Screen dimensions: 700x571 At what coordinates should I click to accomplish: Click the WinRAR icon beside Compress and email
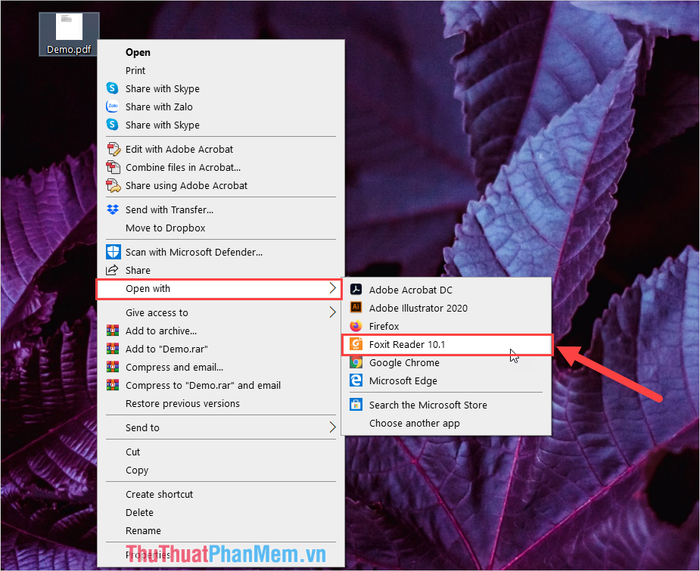pos(112,367)
